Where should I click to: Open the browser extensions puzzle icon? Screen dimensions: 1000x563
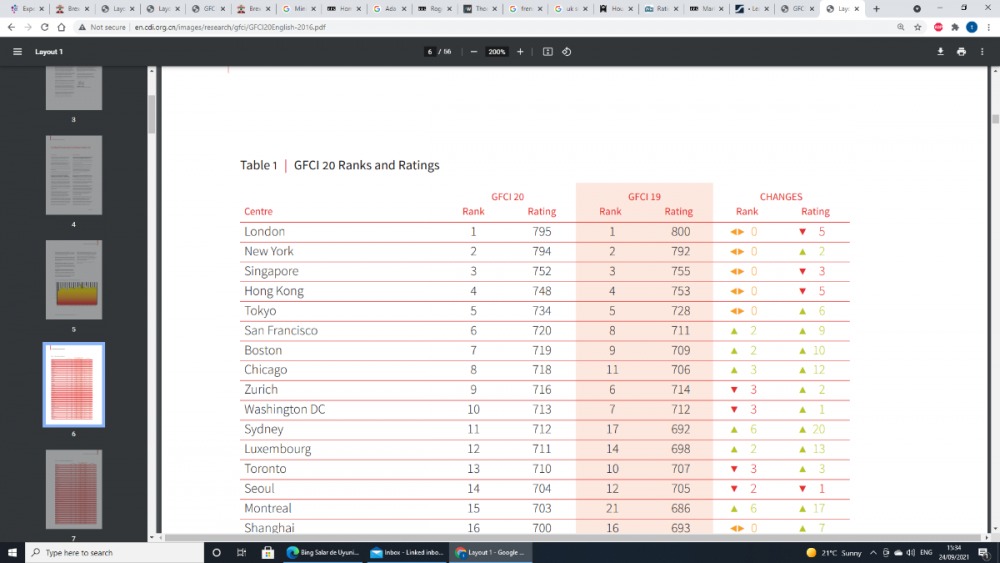tap(955, 27)
